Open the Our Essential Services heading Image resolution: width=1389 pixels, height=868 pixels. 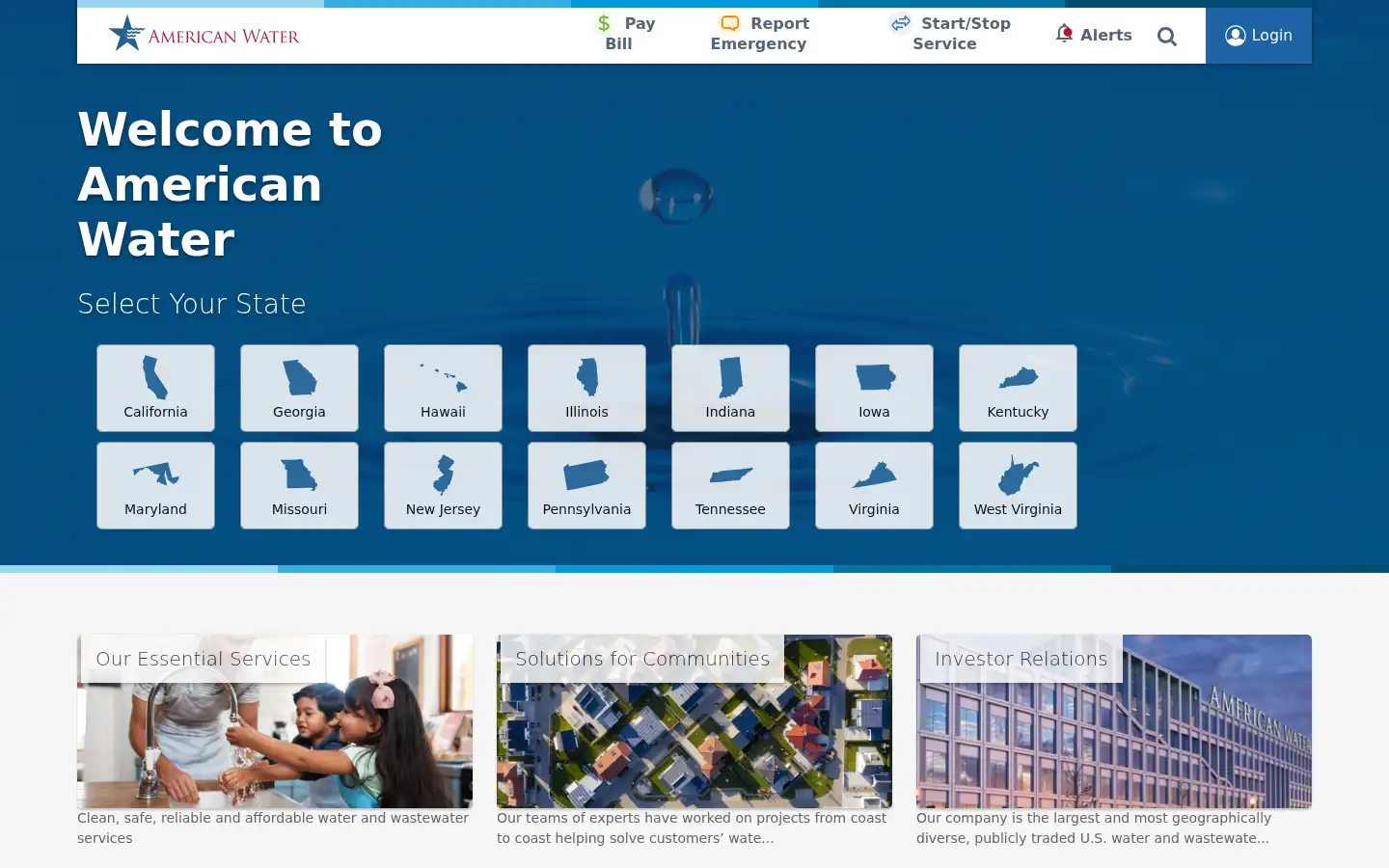click(x=204, y=659)
